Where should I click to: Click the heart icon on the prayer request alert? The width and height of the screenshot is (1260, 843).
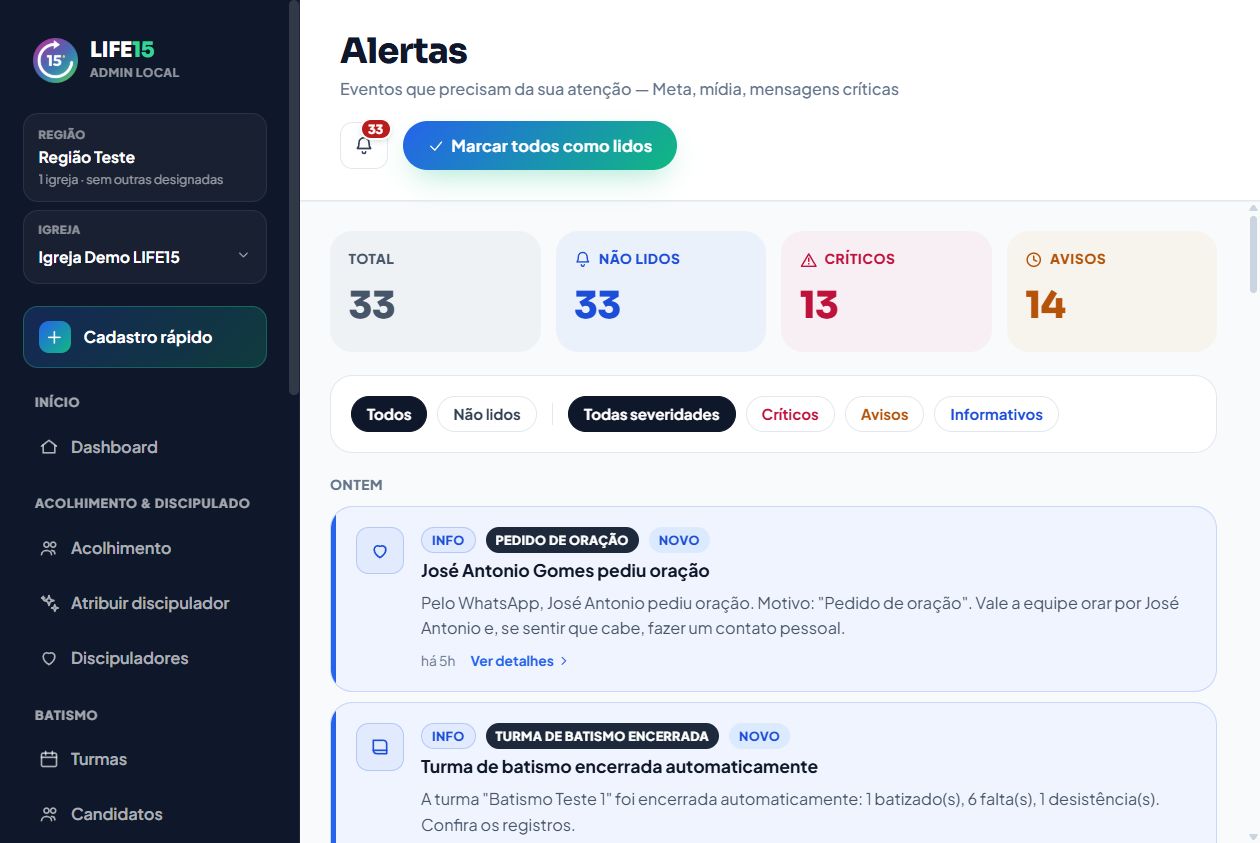point(380,550)
